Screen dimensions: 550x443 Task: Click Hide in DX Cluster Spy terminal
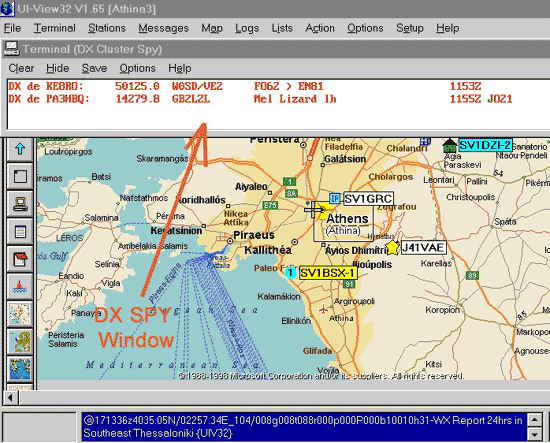(x=58, y=68)
